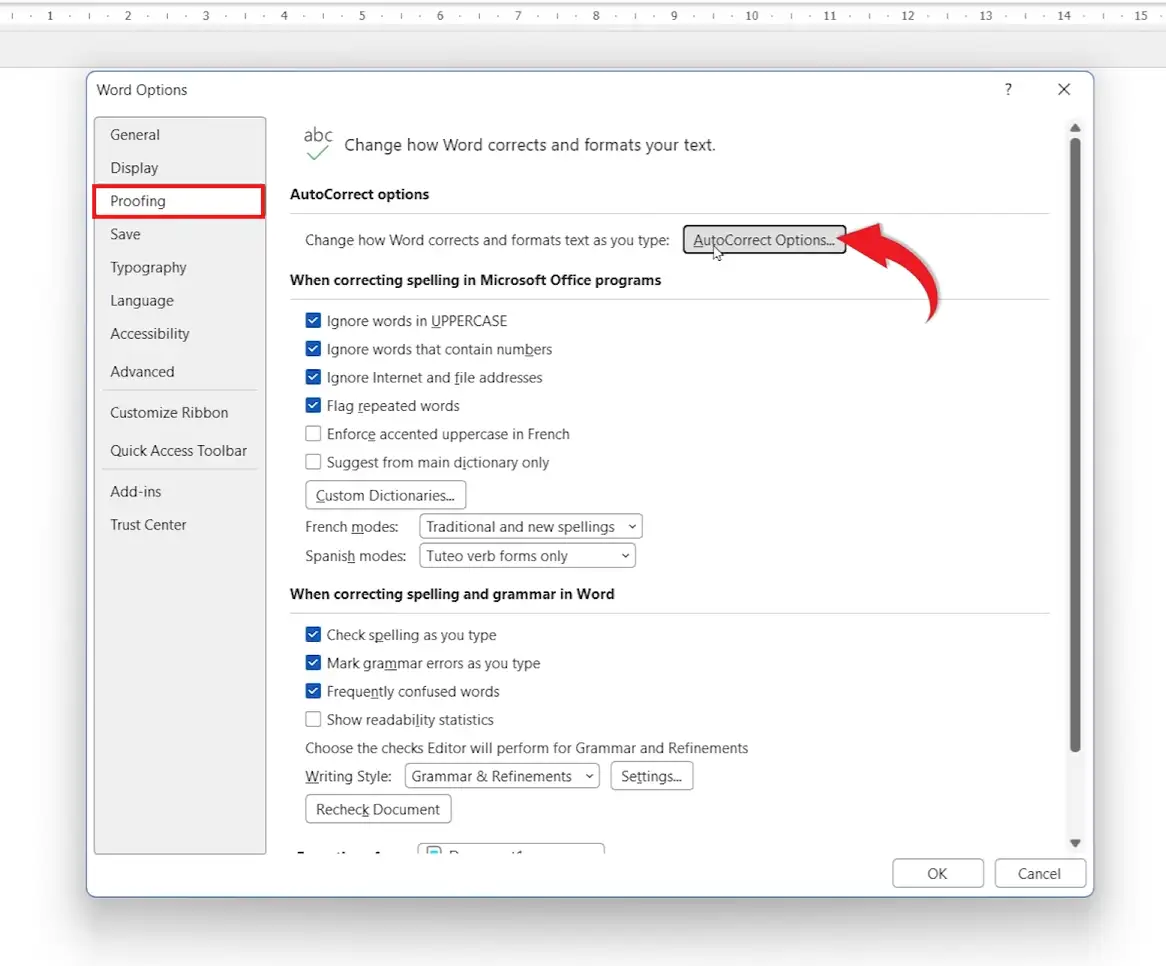Click the 'AutoCorrect options' section heading
The width and height of the screenshot is (1166, 966).
coord(359,194)
